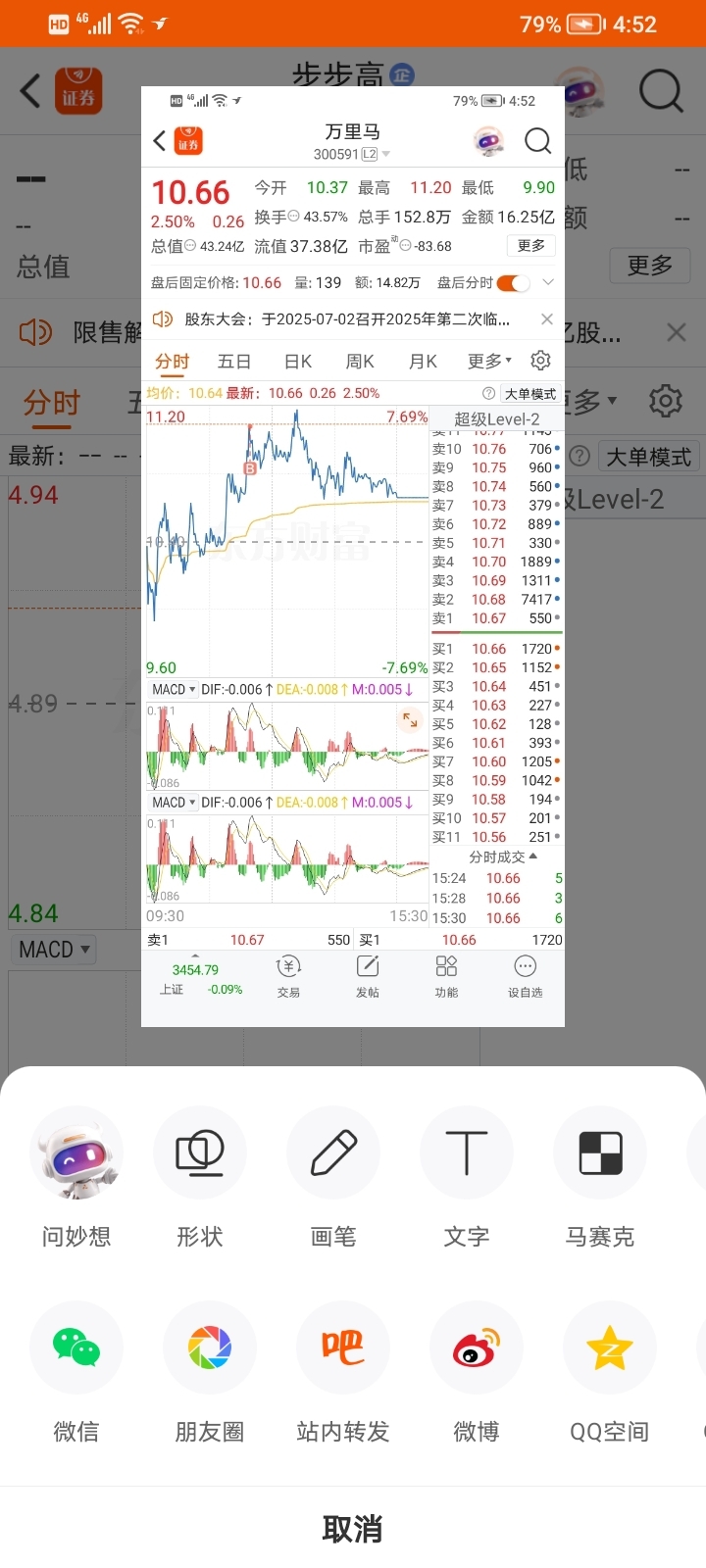
Task: Tap 更多 button in preview quote header
Action: click(531, 246)
